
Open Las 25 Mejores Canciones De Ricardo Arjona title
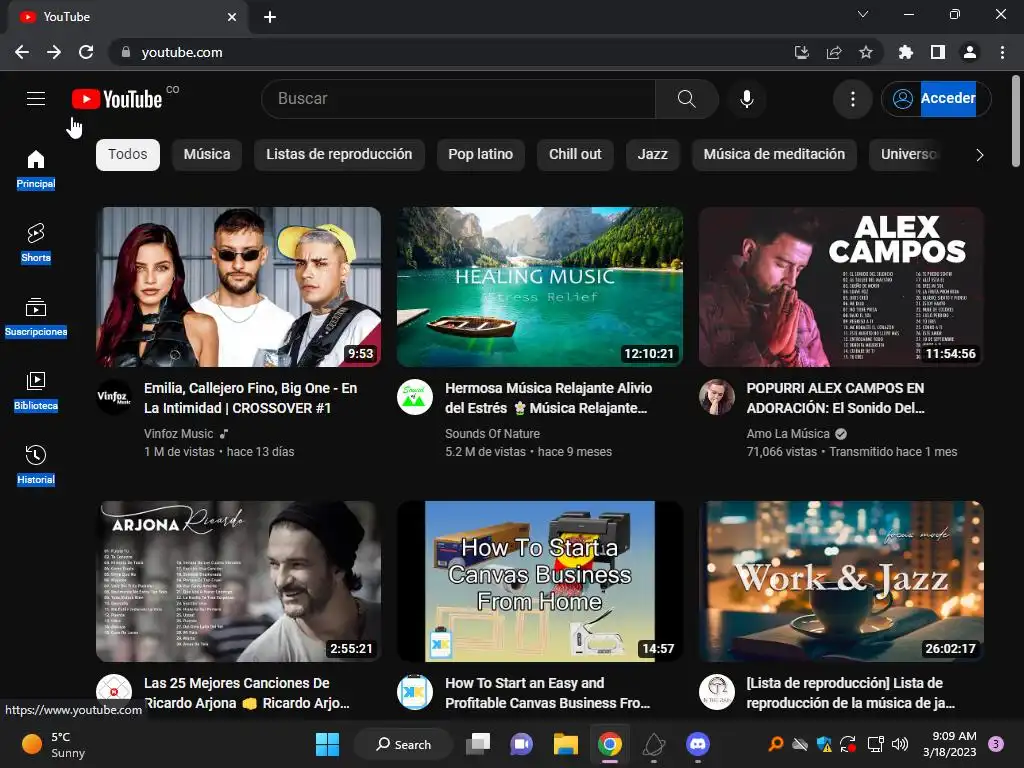247,693
